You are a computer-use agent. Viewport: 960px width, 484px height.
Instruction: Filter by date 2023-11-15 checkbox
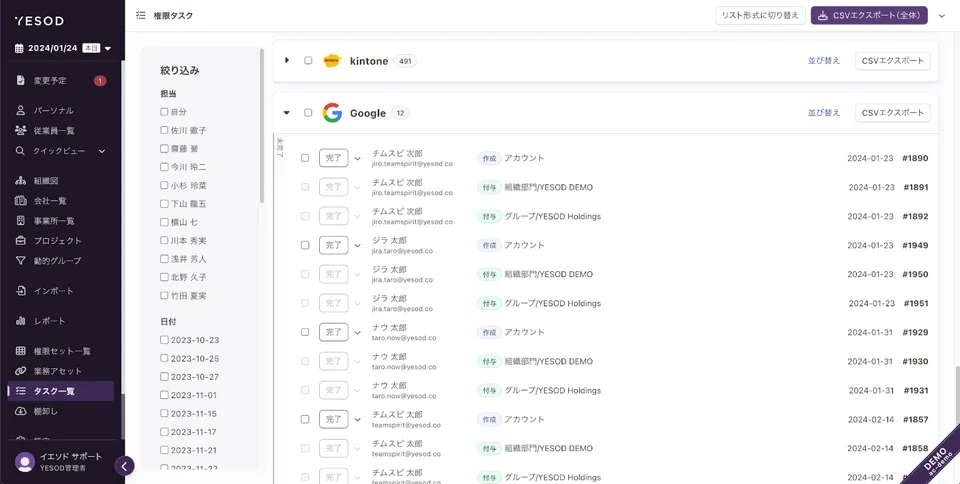click(x=164, y=413)
